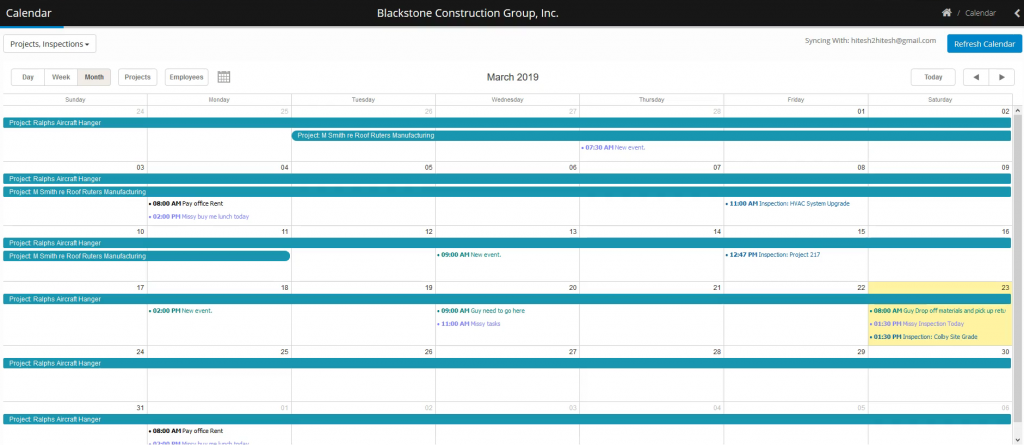Open 01:30 PM Inspection: Colby Site Grade

(x=923, y=337)
